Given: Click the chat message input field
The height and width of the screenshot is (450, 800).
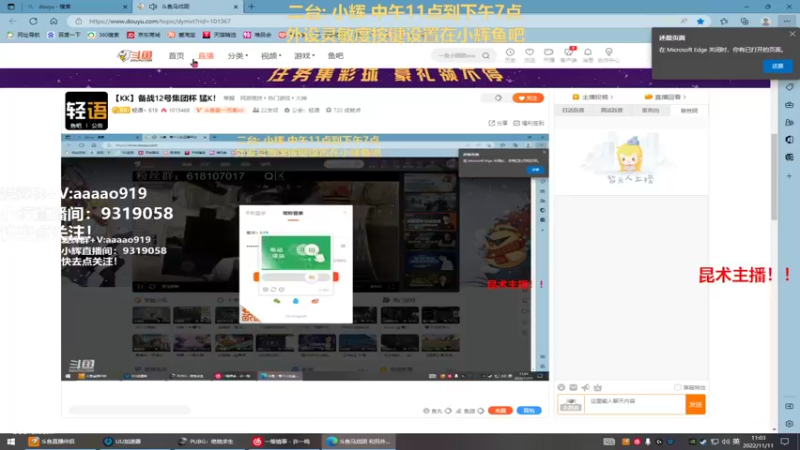Looking at the screenshot, I should (634, 404).
